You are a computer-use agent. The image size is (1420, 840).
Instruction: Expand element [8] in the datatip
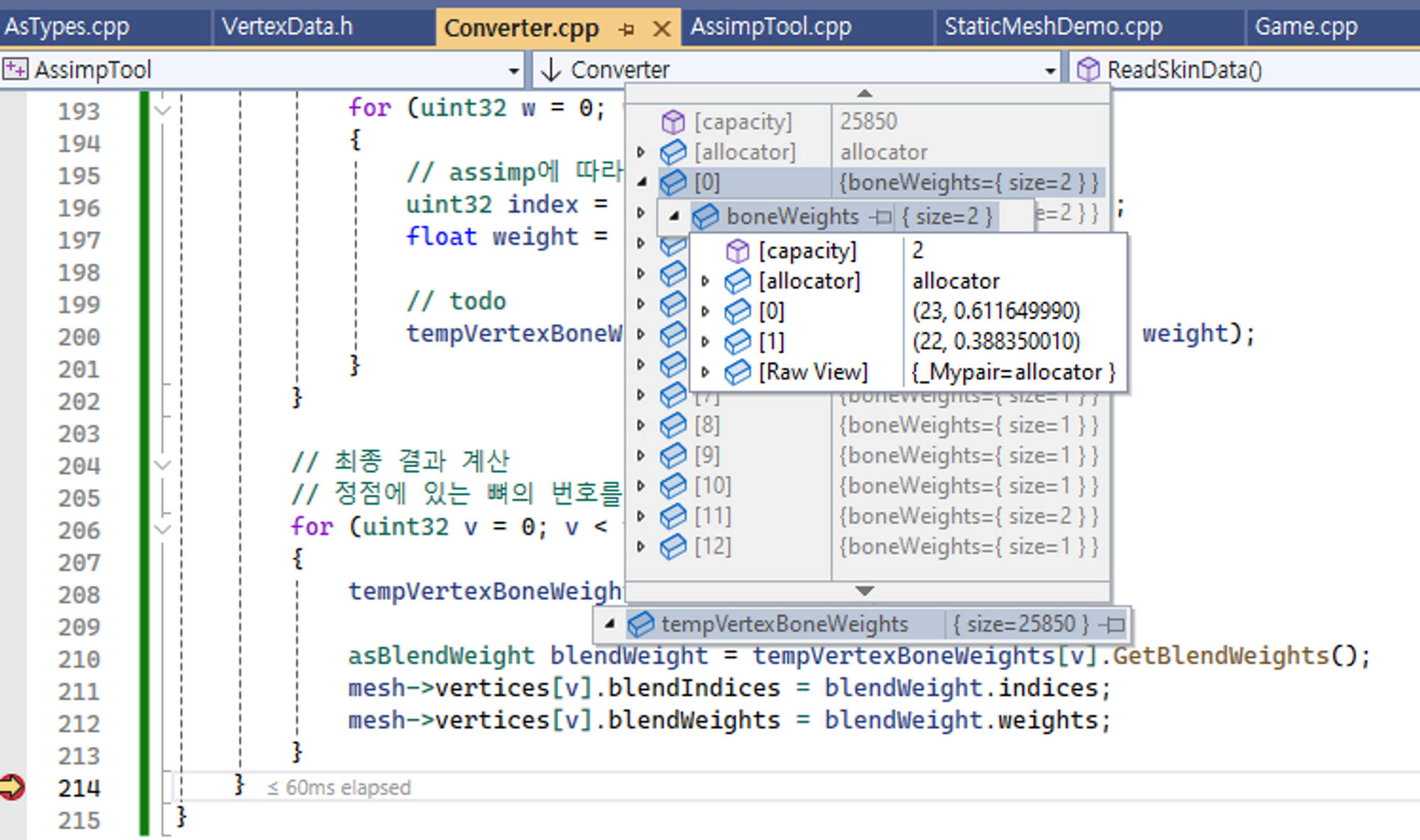tap(640, 425)
